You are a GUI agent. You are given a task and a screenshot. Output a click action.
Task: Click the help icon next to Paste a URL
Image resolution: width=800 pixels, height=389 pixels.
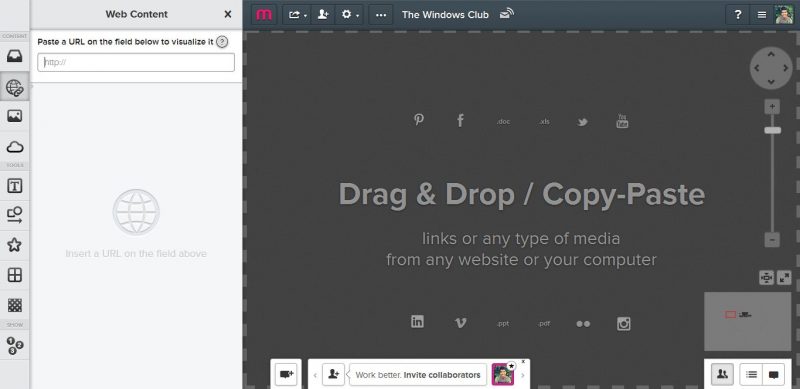coord(222,42)
